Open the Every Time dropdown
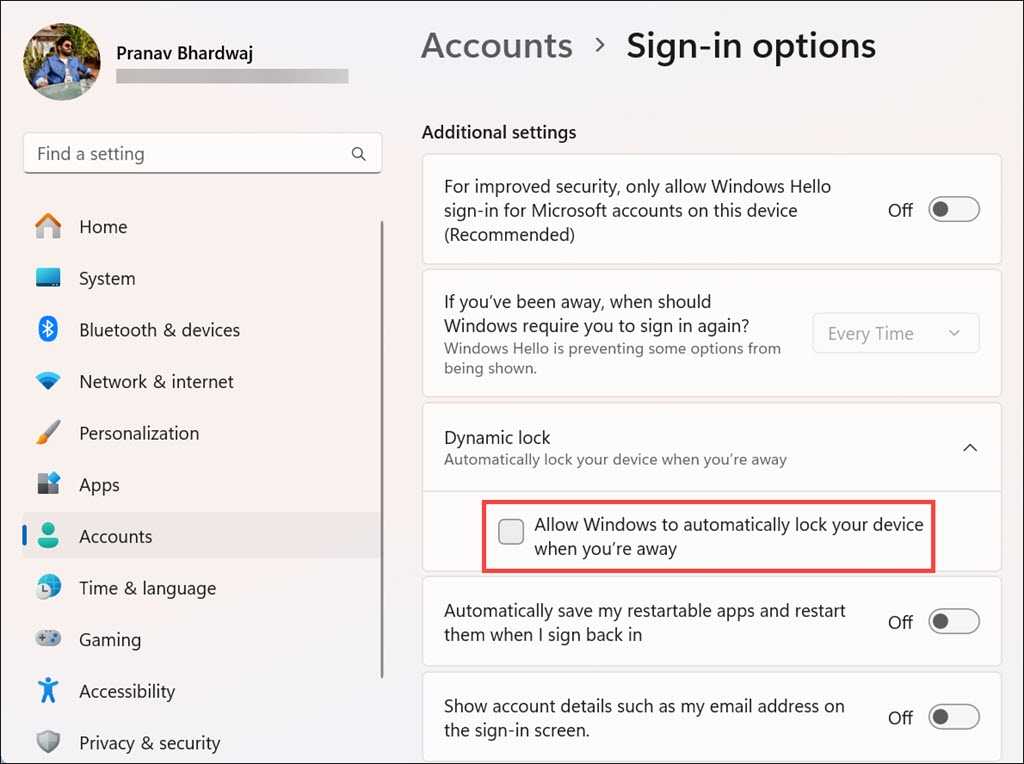The image size is (1024, 764). click(x=895, y=333)
